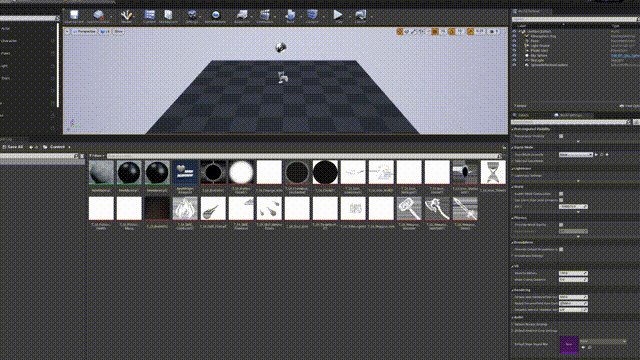640x360 pixels.
Task: Select the hourglass texture thumbnail
Action: pyautogui.click(x=493, y=172)
